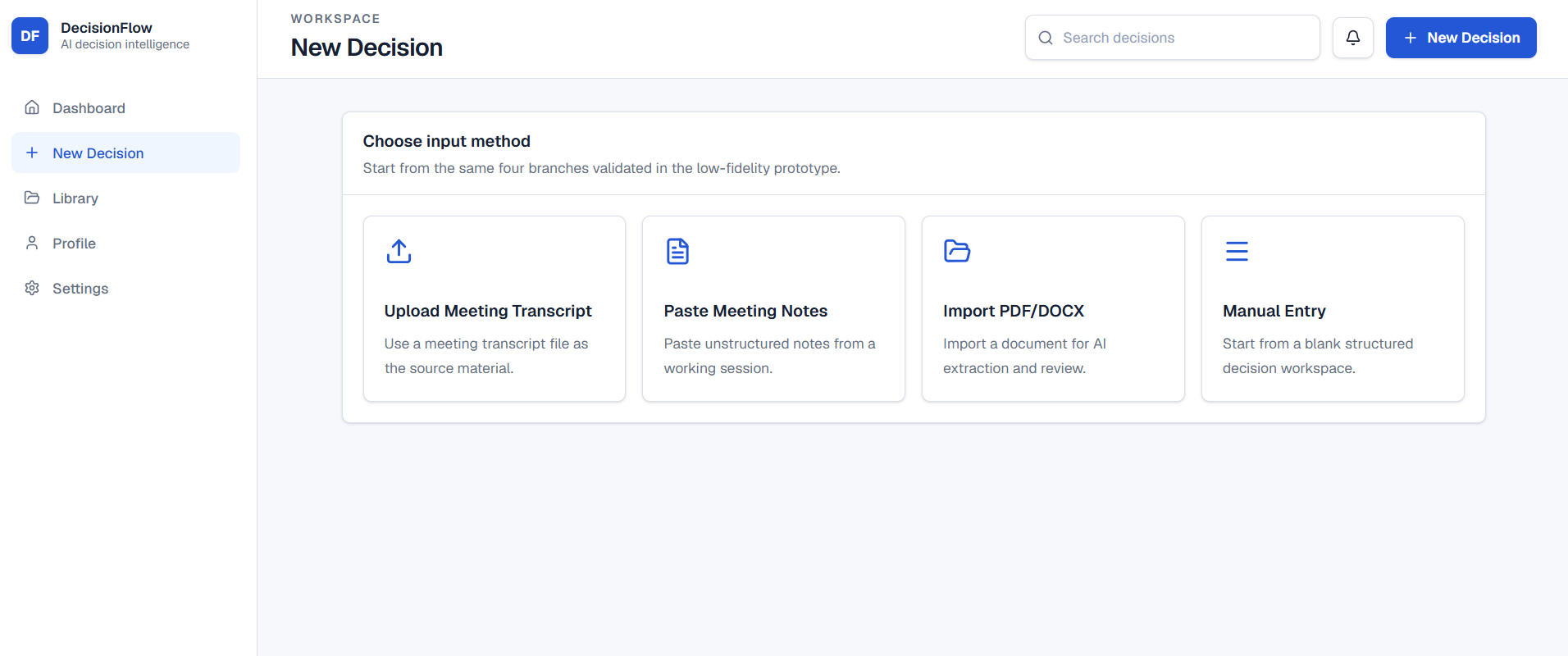Click the magnifier icon in search box
The height and width of the screenshot is (656, 1568).
pos(1046,38)
